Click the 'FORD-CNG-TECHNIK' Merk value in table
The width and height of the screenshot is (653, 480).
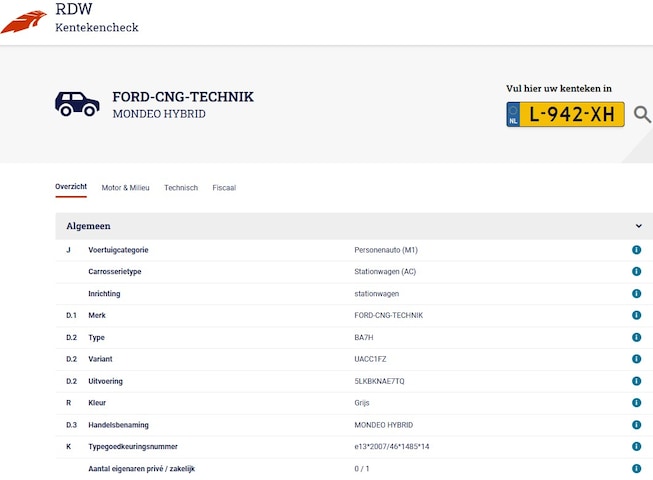(x=389, y=315)
